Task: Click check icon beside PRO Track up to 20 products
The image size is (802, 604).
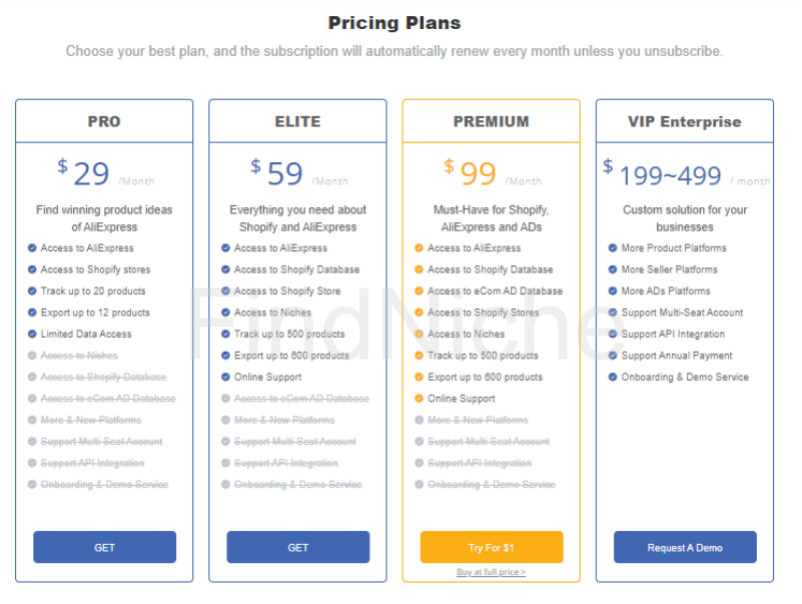Action: [32, 291]
